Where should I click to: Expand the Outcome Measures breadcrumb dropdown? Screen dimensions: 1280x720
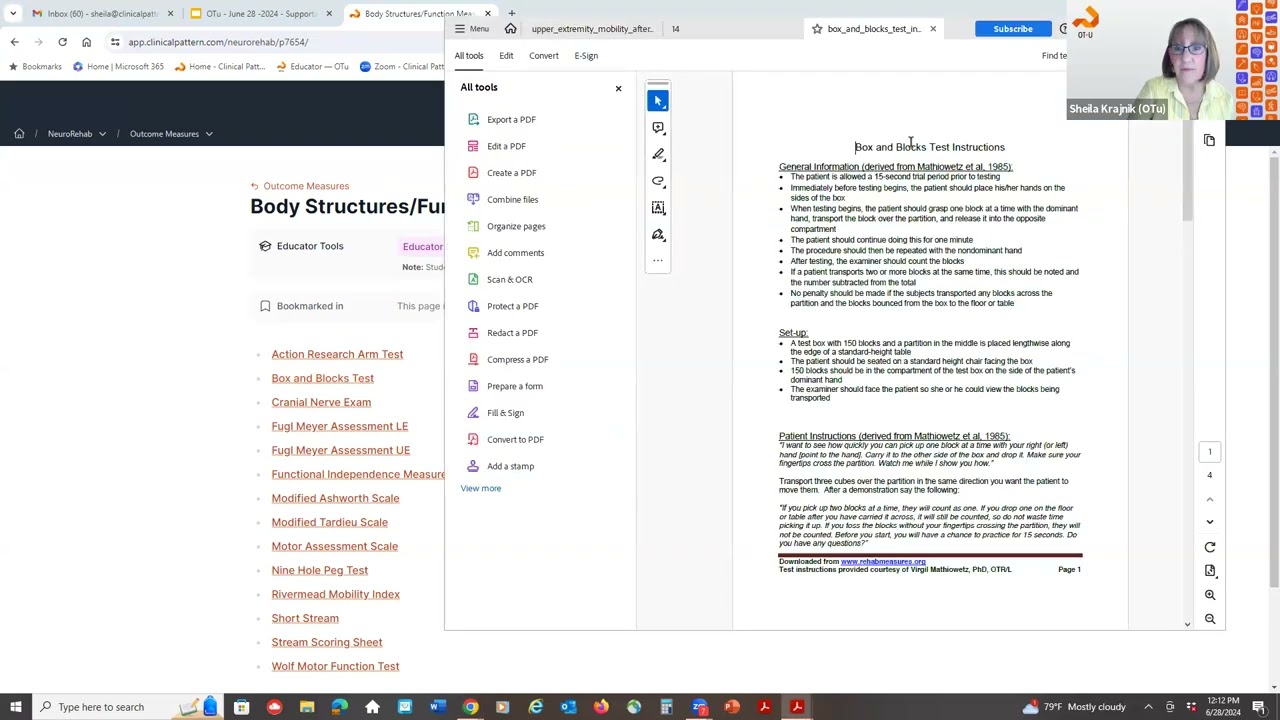point(208,134)
